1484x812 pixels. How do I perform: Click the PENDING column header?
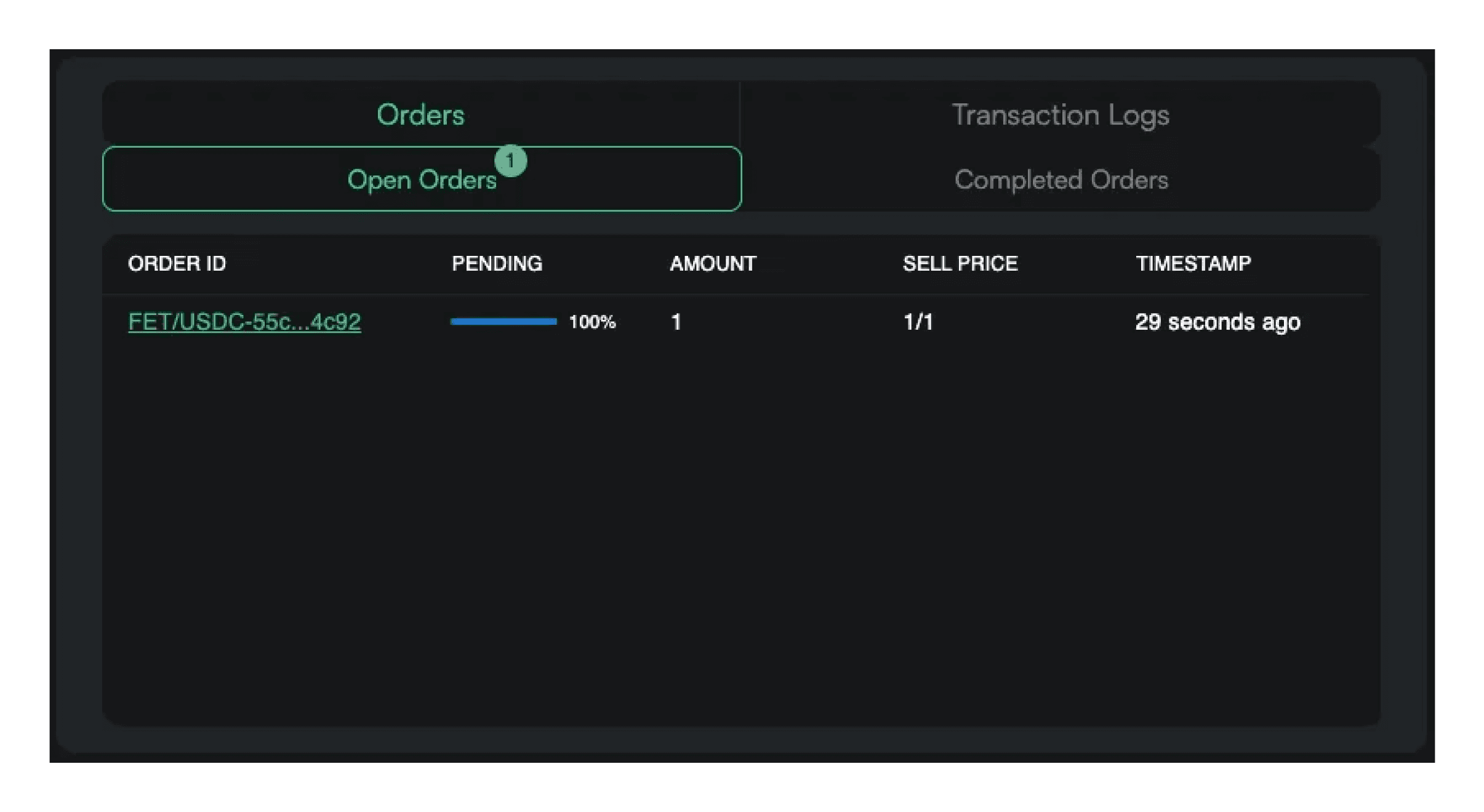click(497, 264)
